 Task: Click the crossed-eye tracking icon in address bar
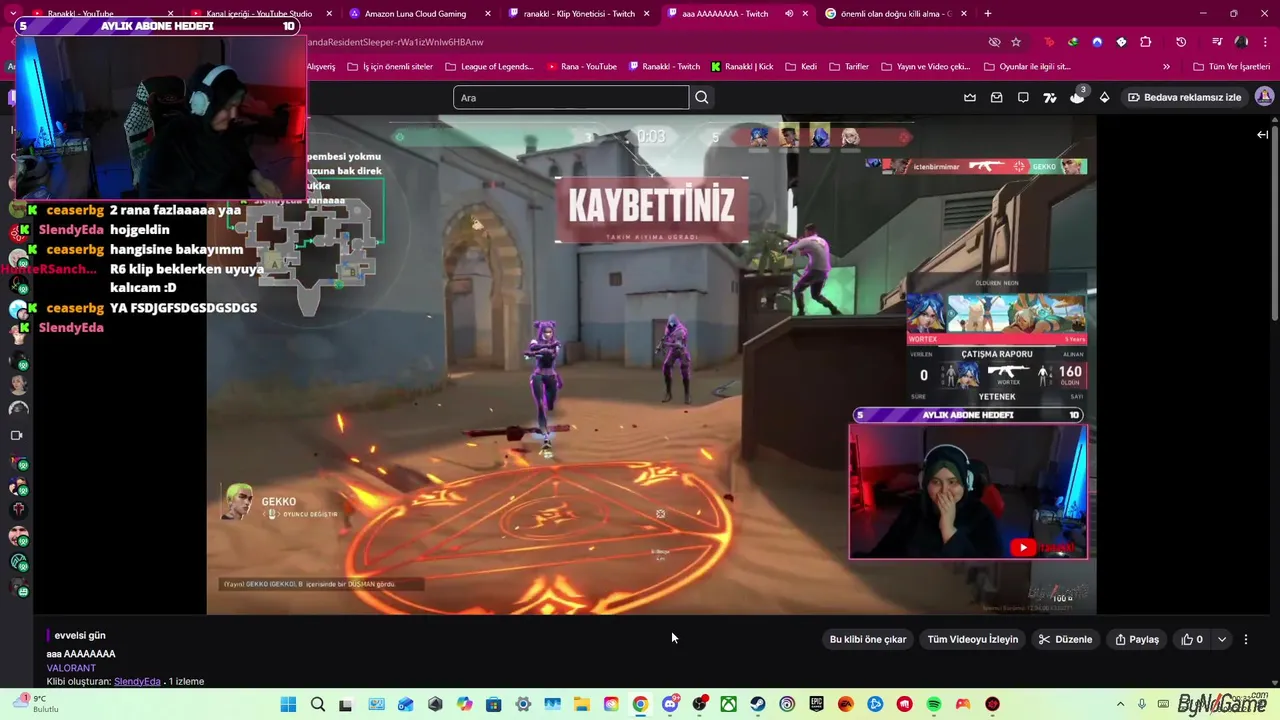[994, 42]
